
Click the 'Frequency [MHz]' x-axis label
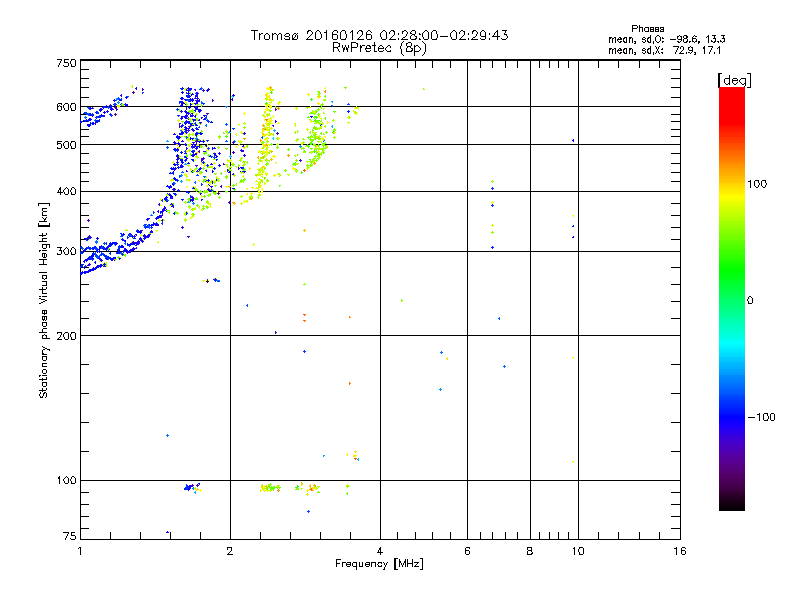(379, 564)
